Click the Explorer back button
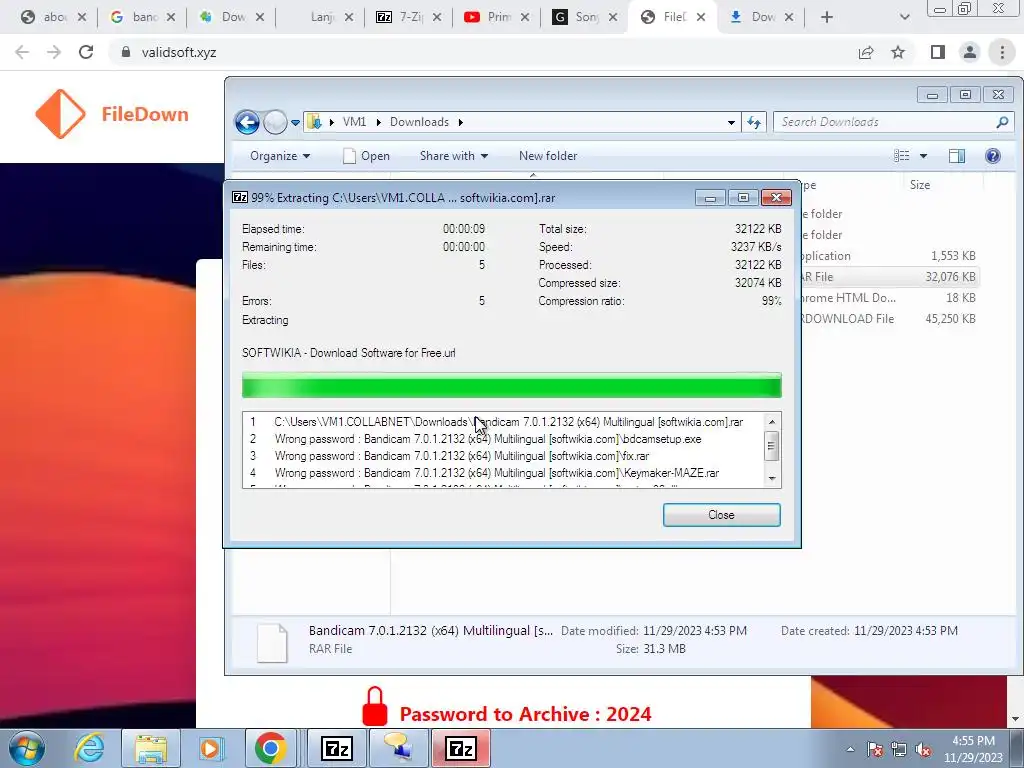 (x=248, y=122)
